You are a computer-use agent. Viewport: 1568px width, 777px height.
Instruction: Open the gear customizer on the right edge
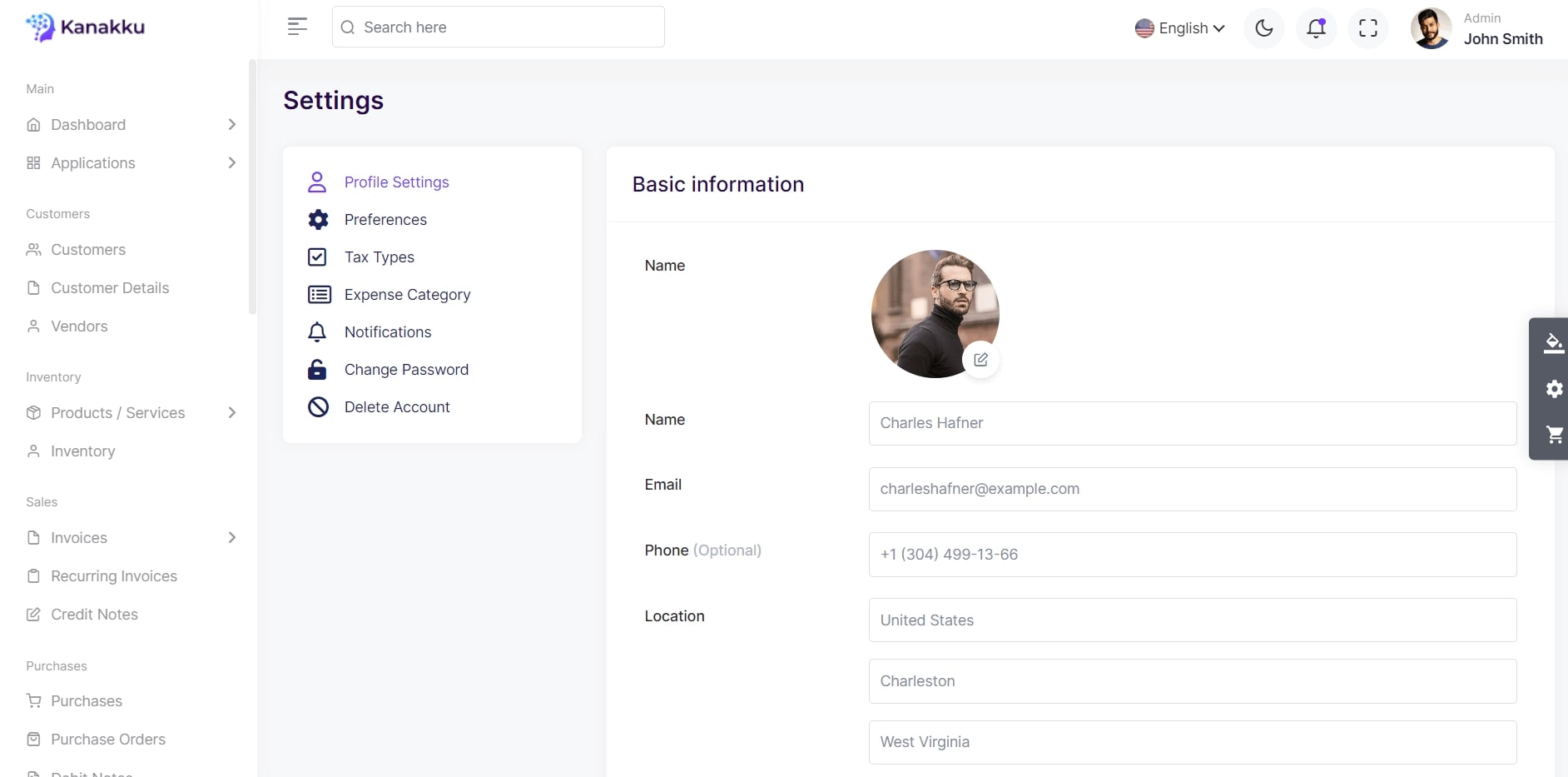coord(1553,389)
